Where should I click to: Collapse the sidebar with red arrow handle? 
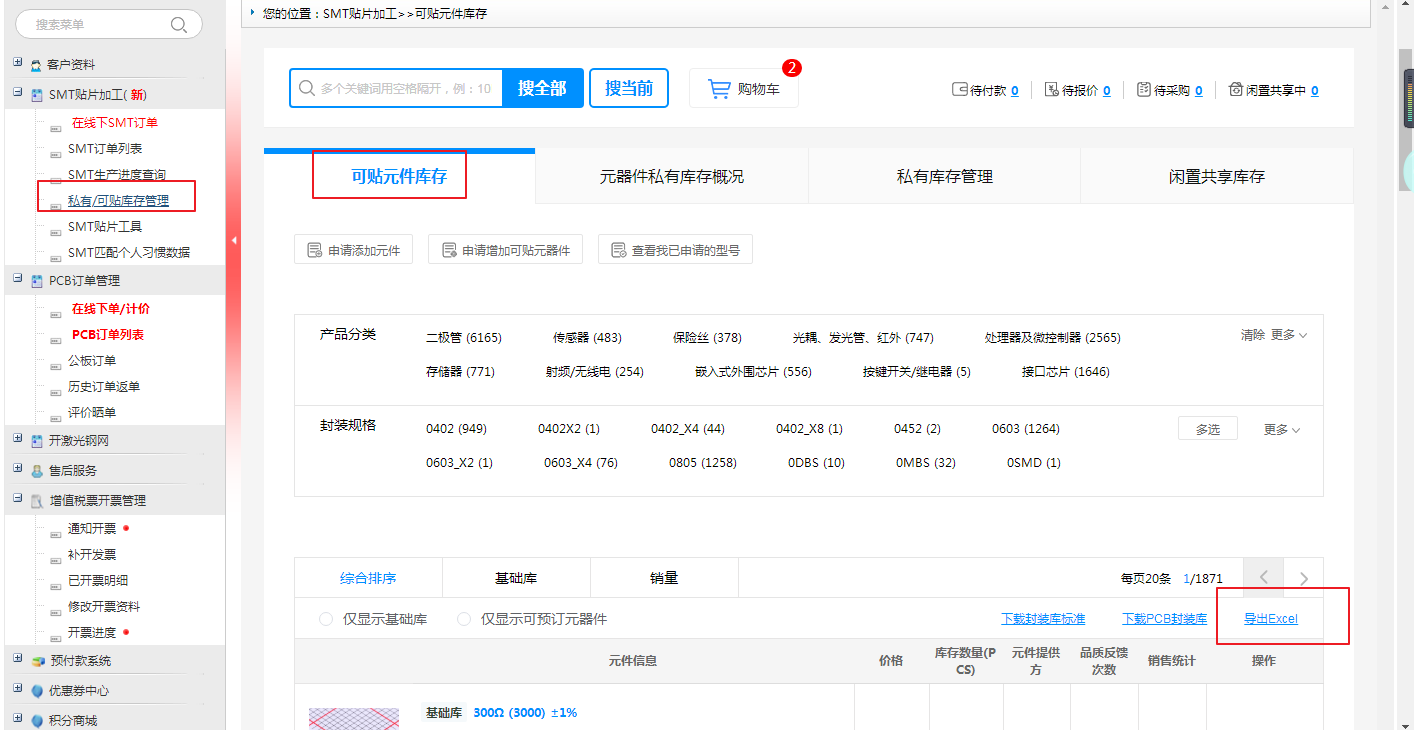point(233,240)
